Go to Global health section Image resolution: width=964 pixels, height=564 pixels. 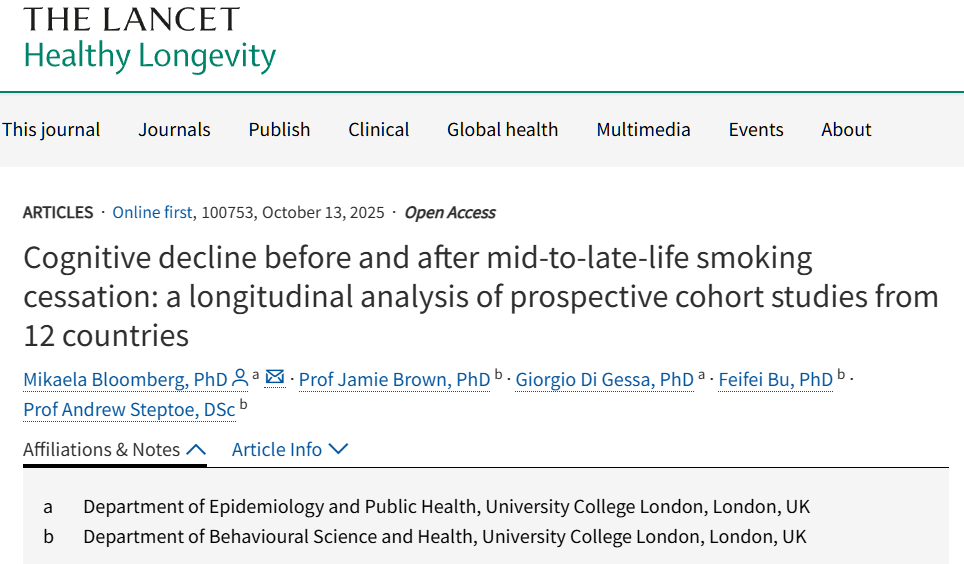click(502, 130)
